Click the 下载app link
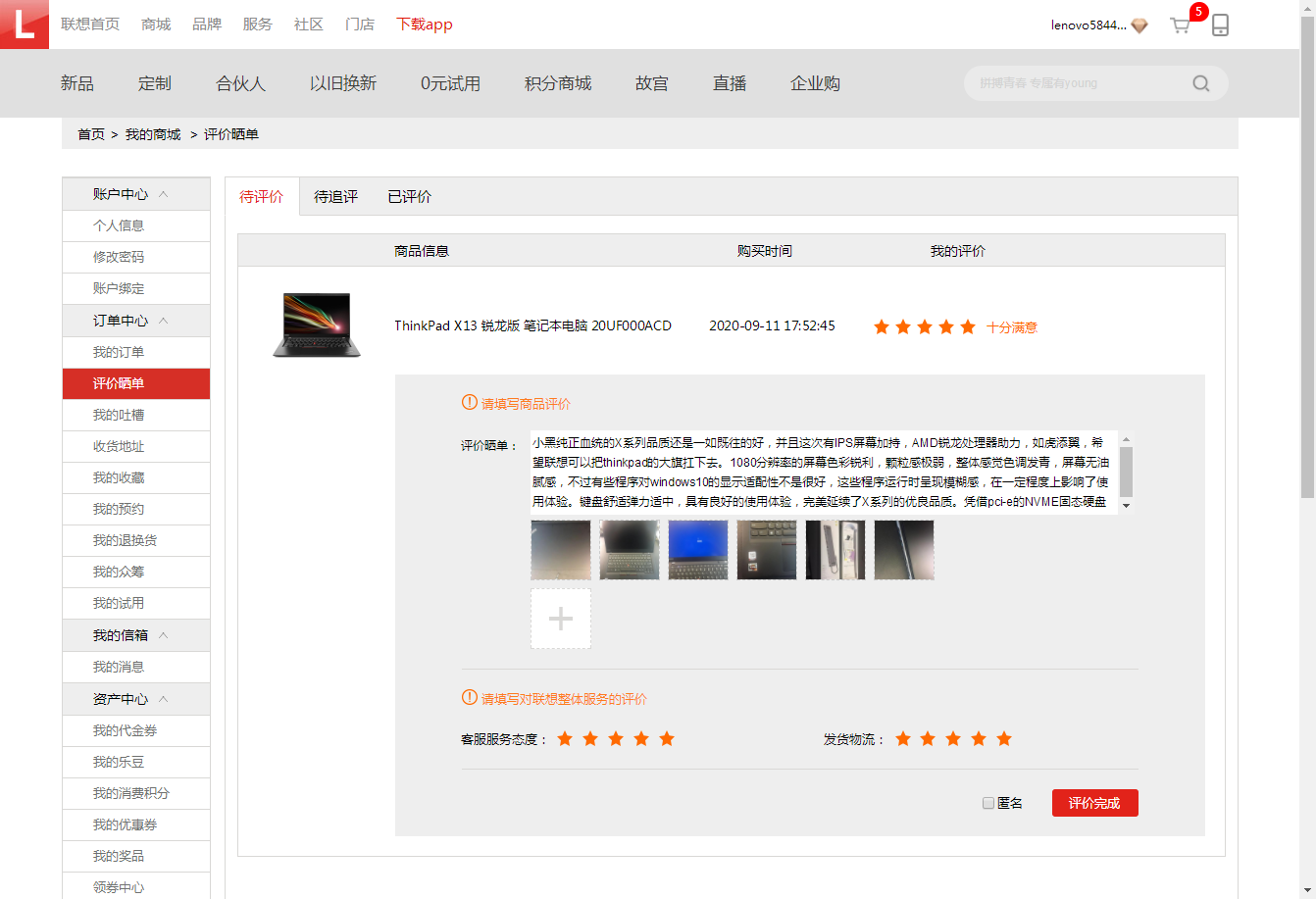This screenshot has width=1316, height=899. (x=425, y=25)
